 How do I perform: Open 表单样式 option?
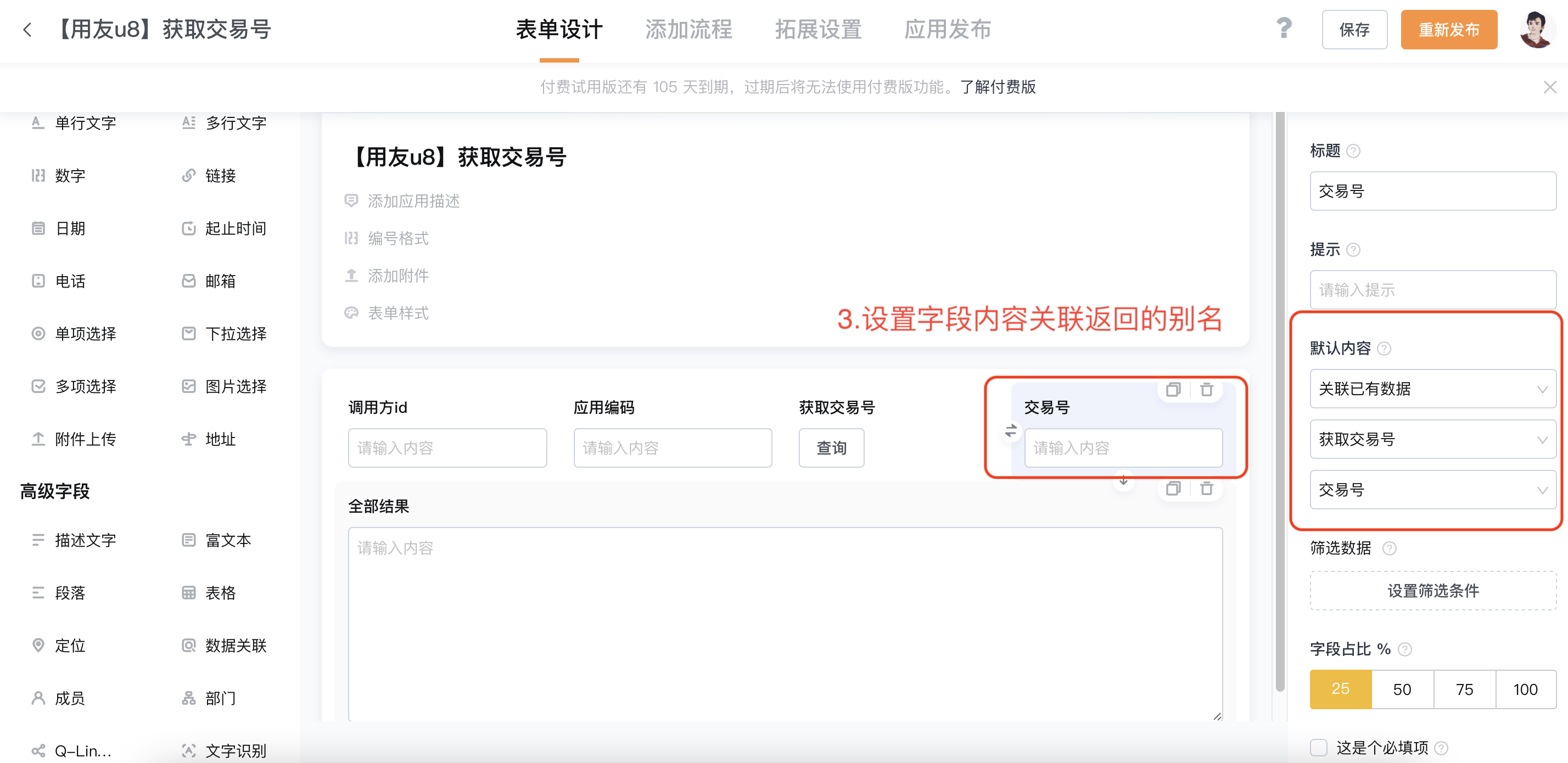[x=387, y=313]
